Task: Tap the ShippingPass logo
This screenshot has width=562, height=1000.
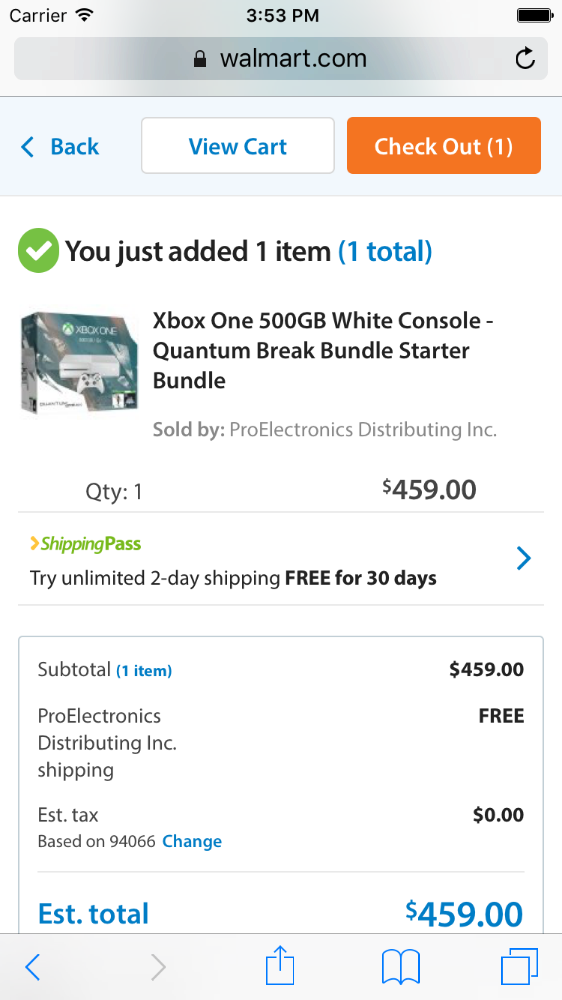Action: pos(85,544)
